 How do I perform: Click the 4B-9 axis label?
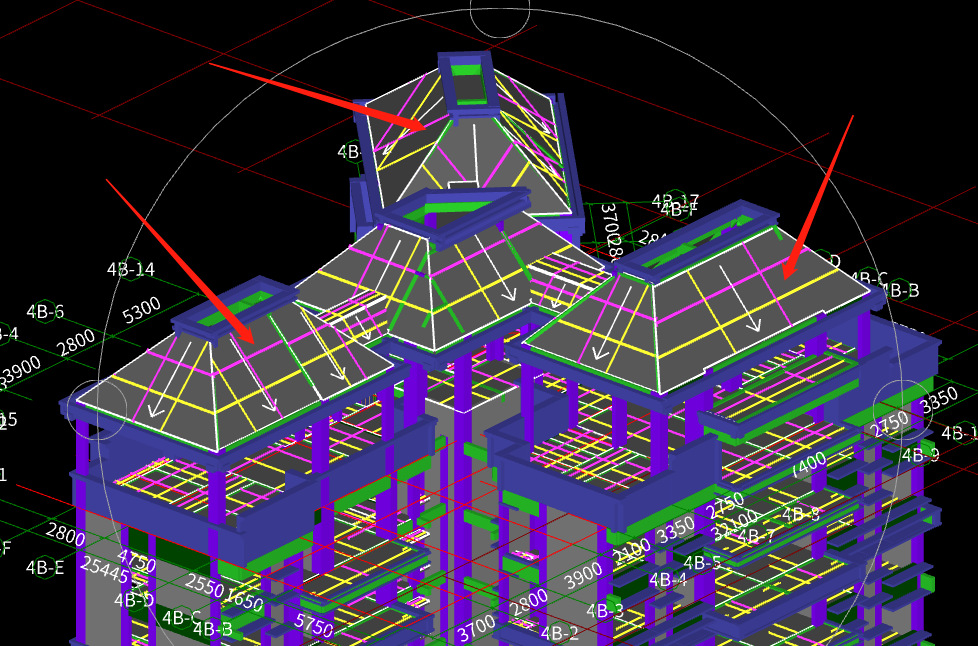coord(920,455)
